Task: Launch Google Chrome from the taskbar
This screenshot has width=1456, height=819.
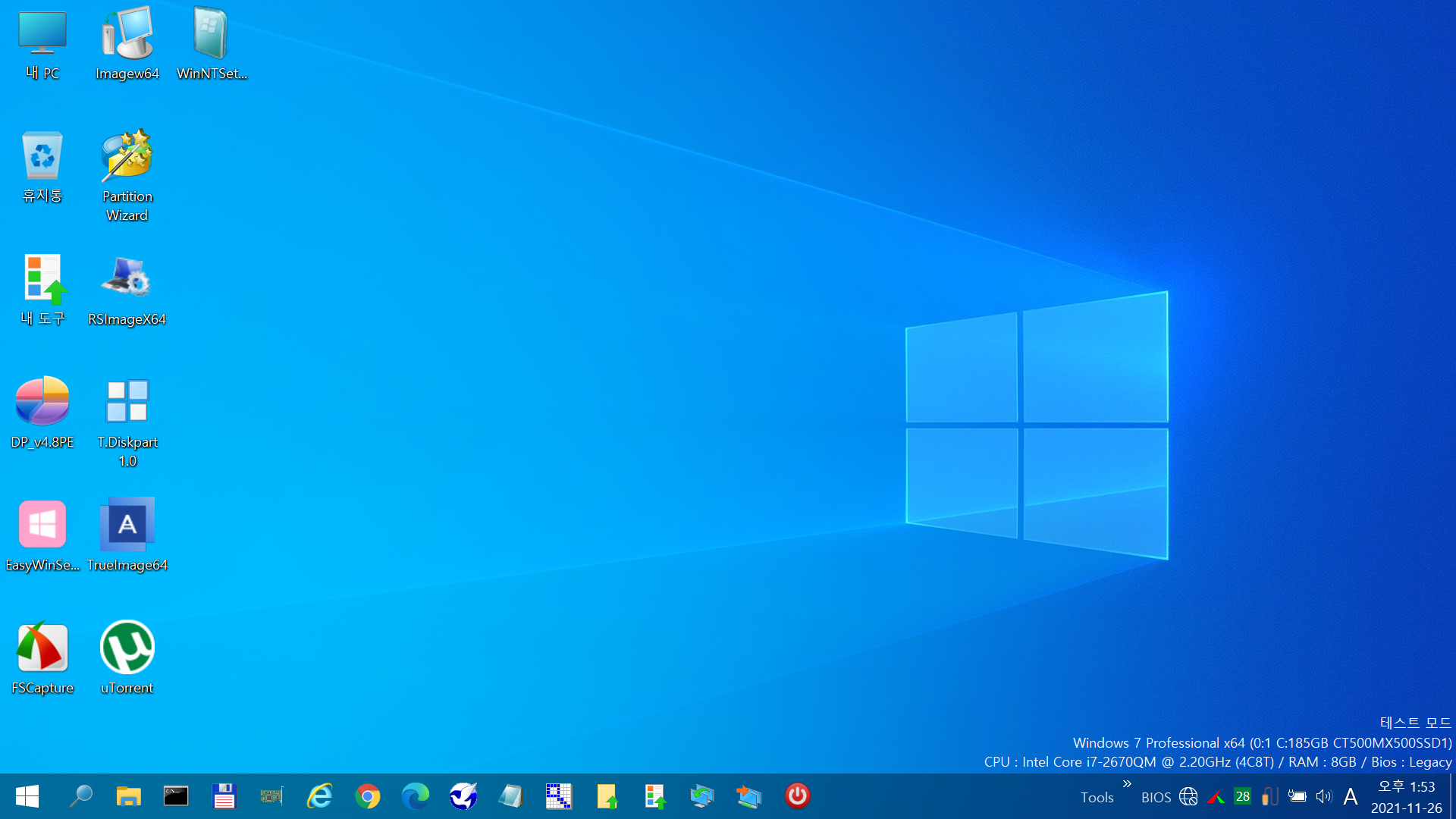Action: pyautogui.click(x=368, y=796)
